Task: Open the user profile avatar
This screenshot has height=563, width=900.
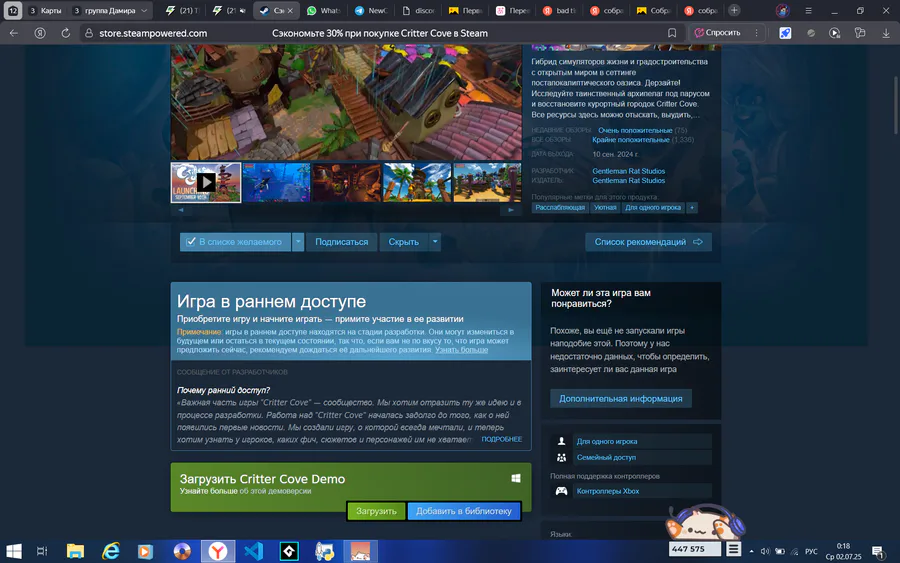Action: point(782,10)
